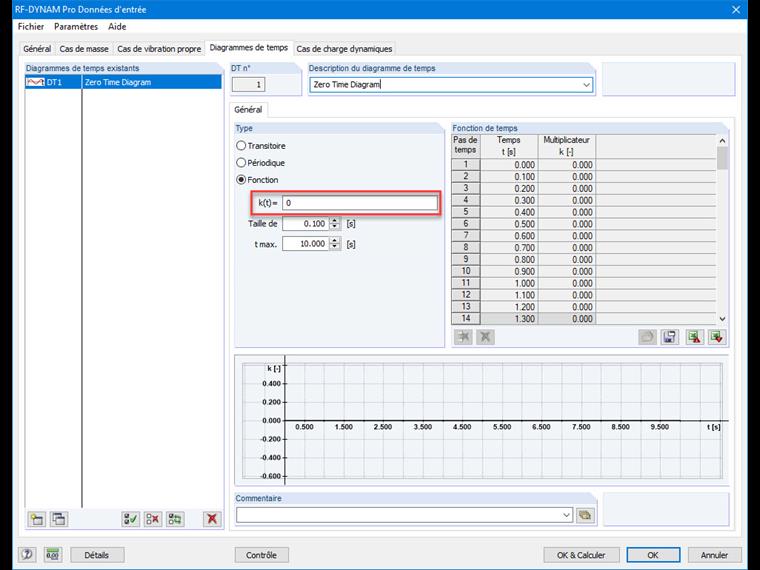
Task: Select all time diagrams with green check icon
Action: click(x=130, y=520)
